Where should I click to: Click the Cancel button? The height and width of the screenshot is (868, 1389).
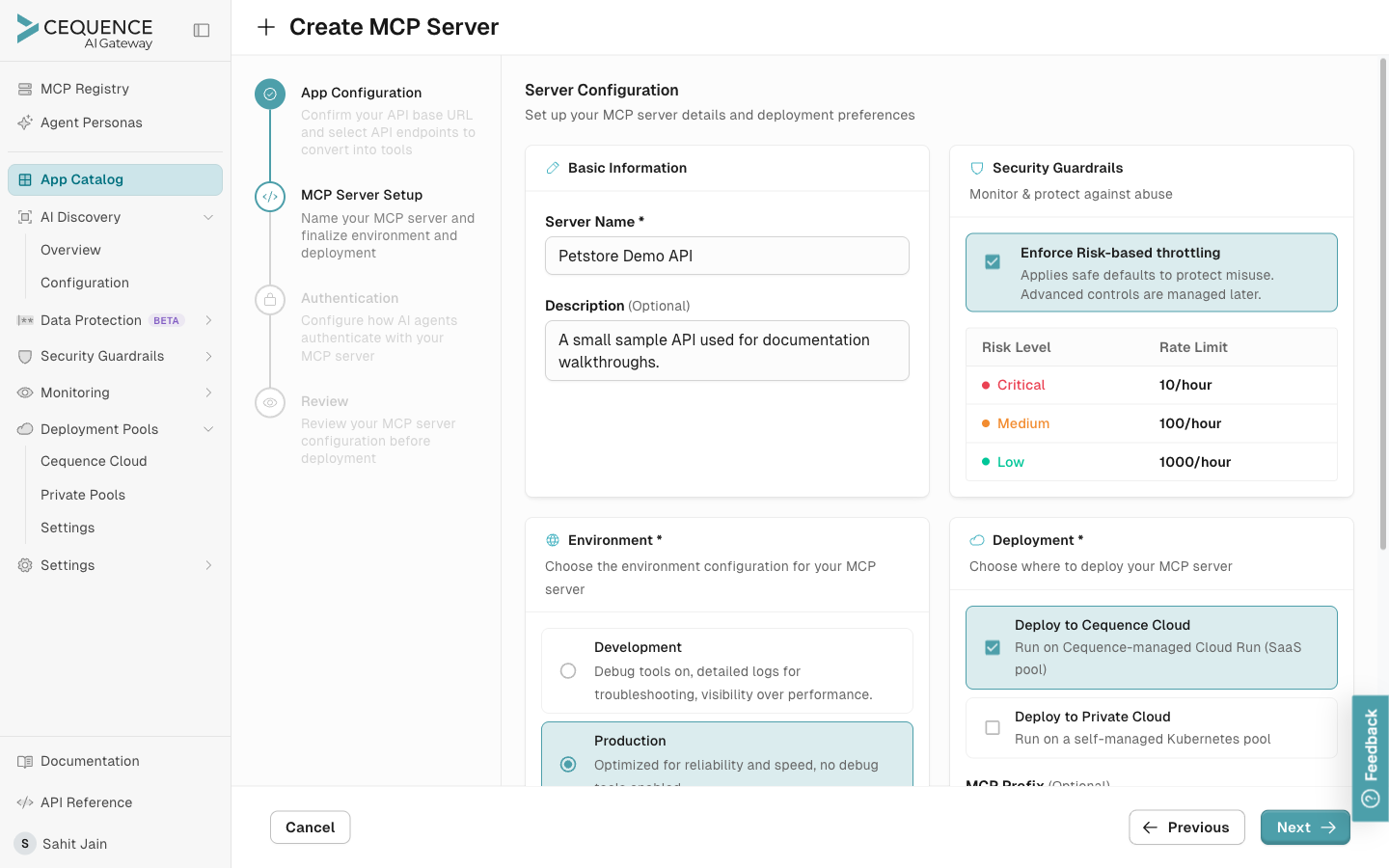310,827
